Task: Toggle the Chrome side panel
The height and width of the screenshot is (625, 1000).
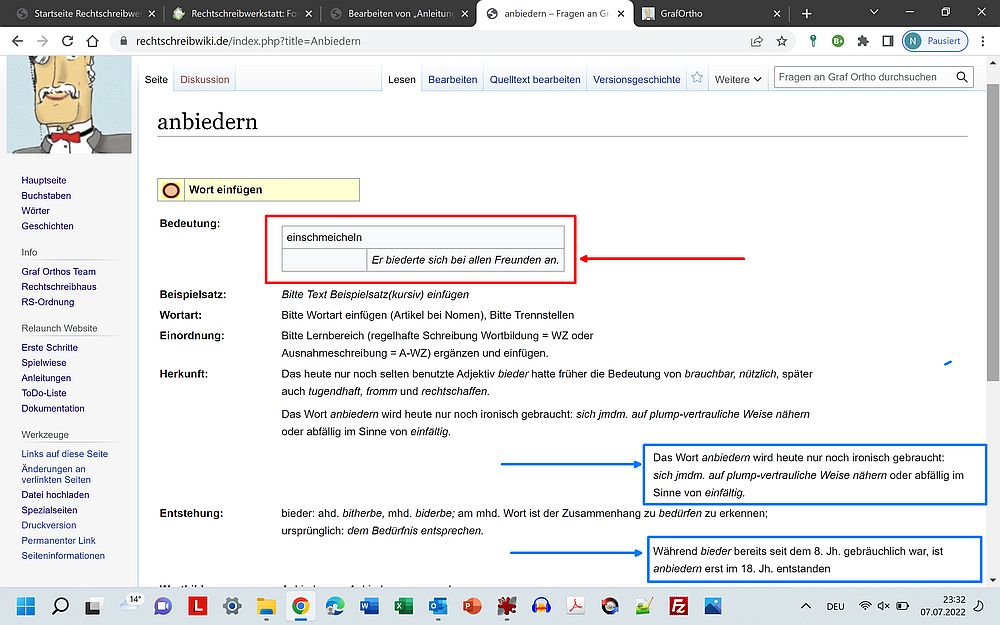Action: [x=887, y=41]
